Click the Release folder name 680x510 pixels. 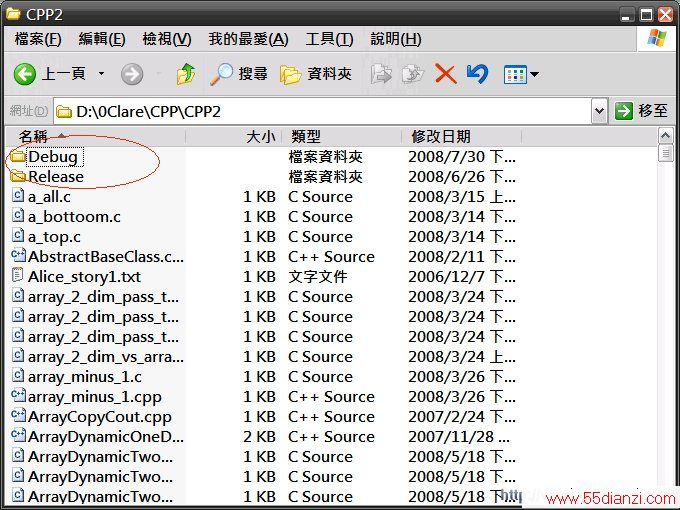(56, 177)
